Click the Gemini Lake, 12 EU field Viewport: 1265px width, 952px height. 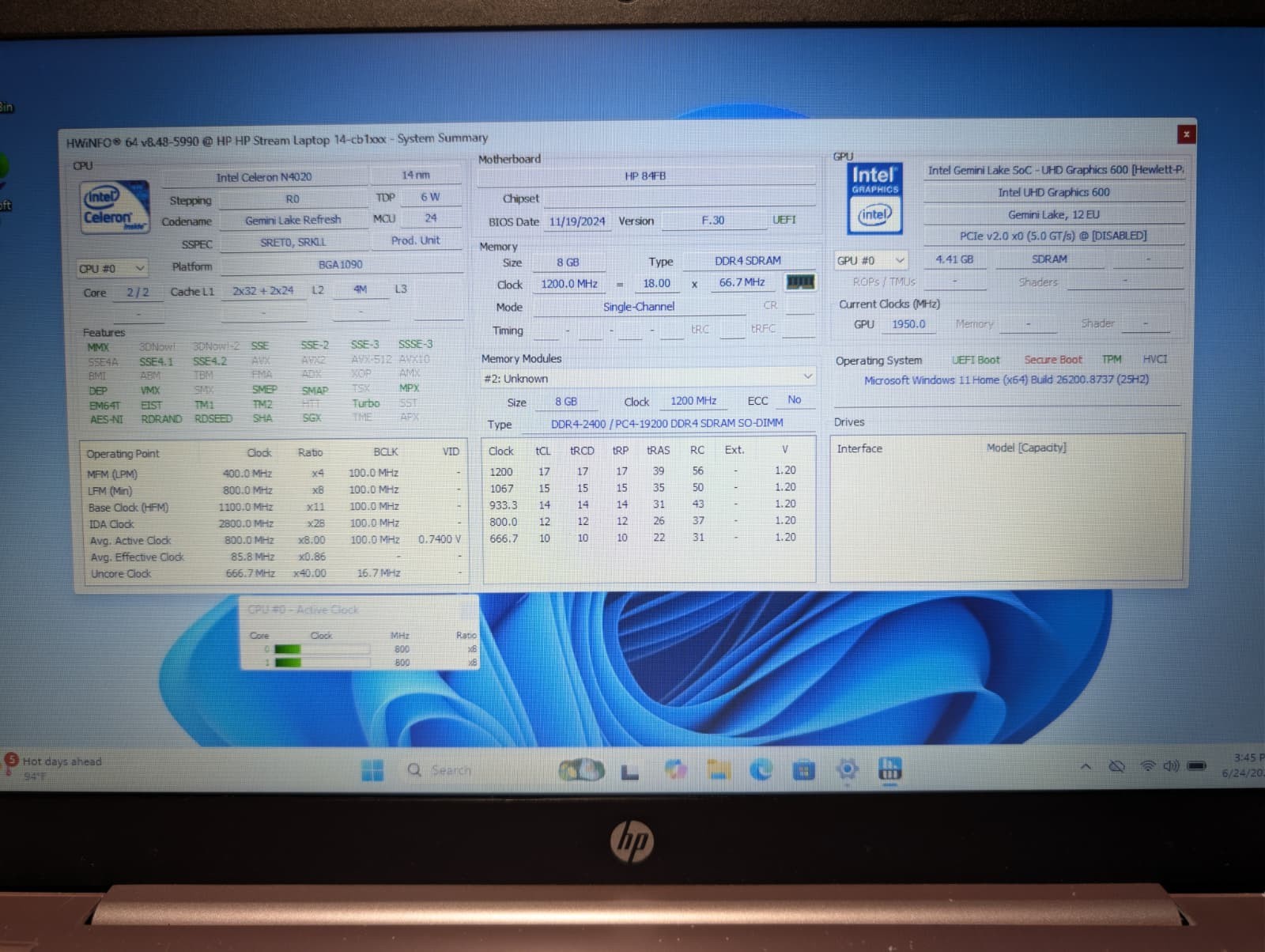click(1054, 214)
